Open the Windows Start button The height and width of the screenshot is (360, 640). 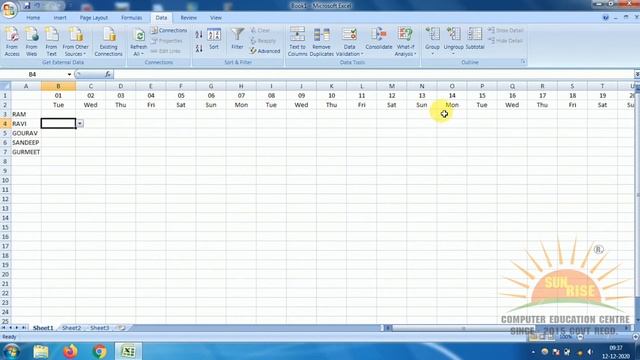[11, 351]
